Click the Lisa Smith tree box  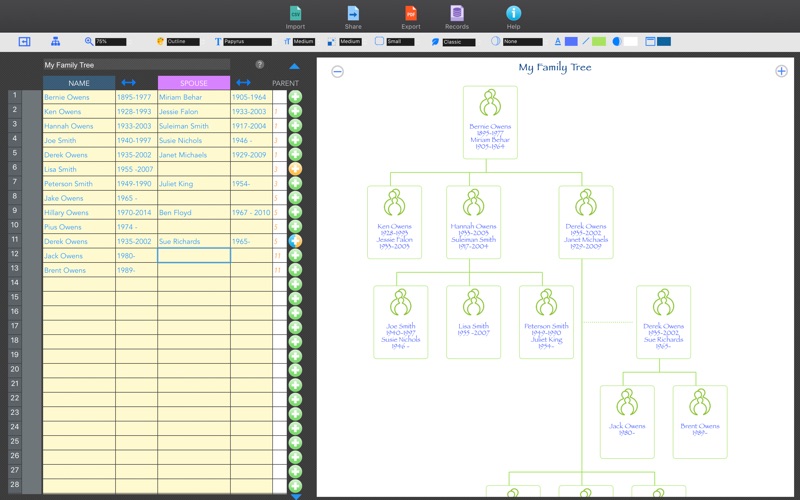tap(473, 322)
